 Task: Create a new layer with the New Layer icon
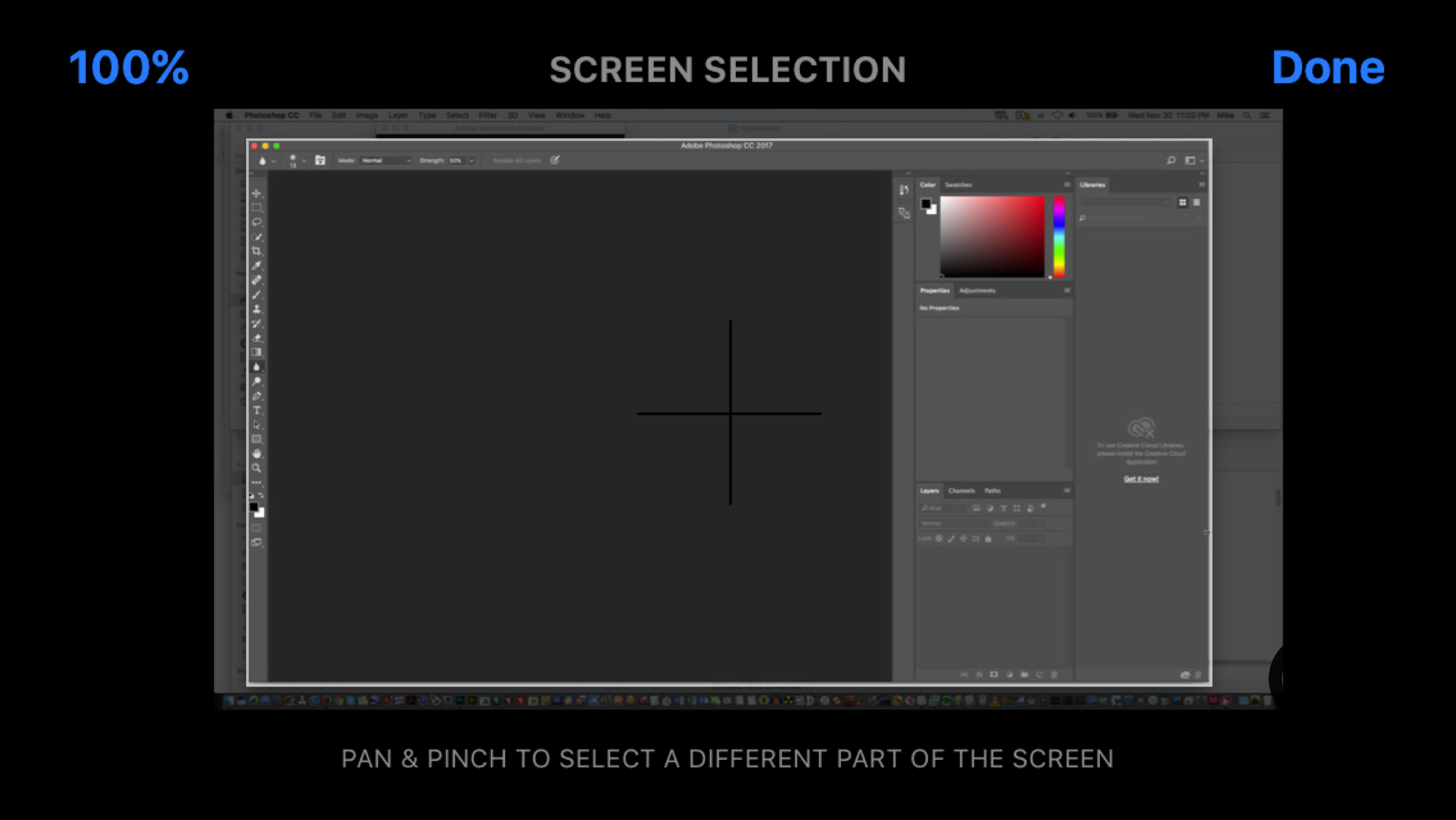(x=1040, y=674)
